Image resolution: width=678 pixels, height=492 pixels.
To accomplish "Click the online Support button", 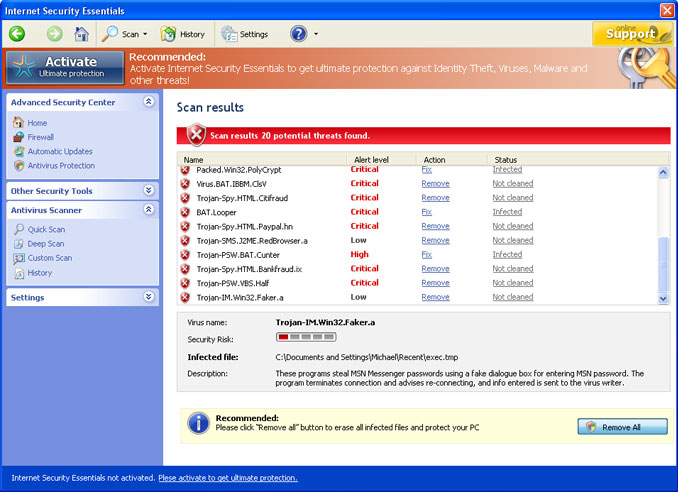I will pyautogui.click(x=632, y=33).
